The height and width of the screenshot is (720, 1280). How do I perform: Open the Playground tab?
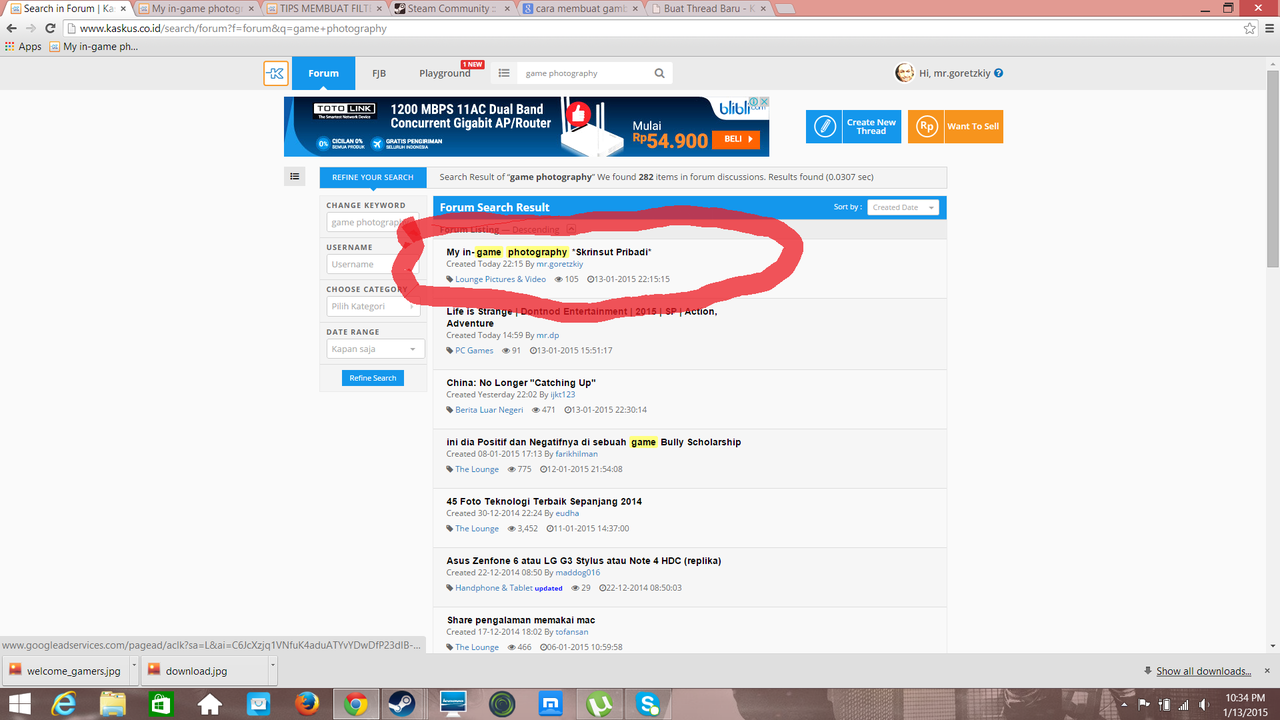point(445,73)
